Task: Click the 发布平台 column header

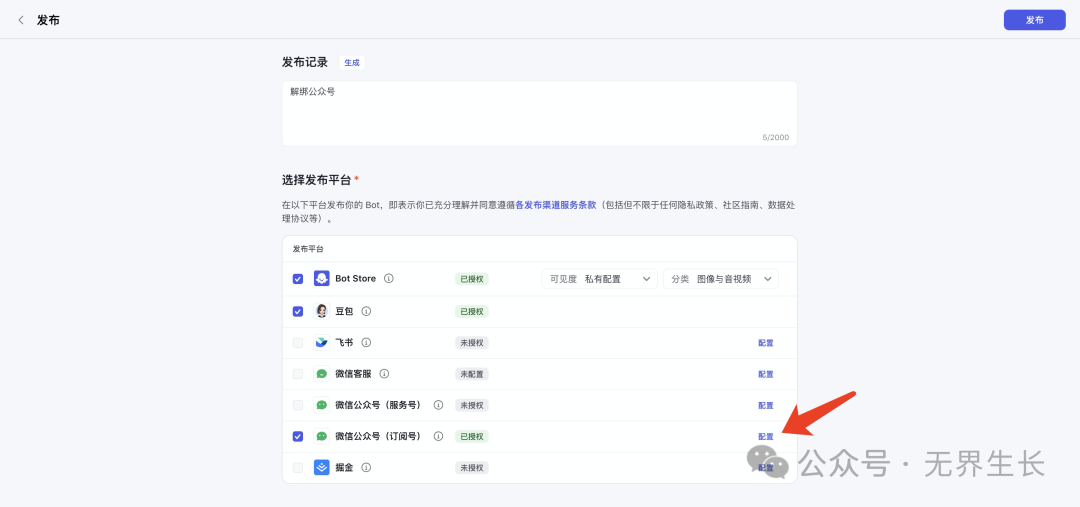Action: (x=308, y=249)
